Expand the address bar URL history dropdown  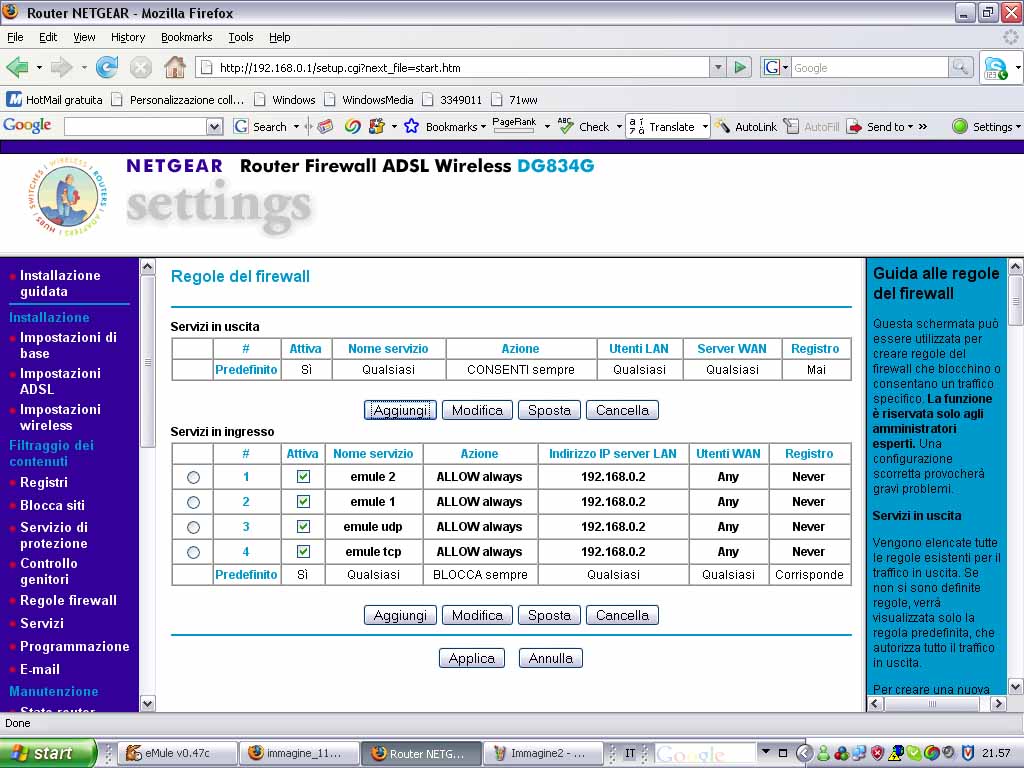click(718, 67)
